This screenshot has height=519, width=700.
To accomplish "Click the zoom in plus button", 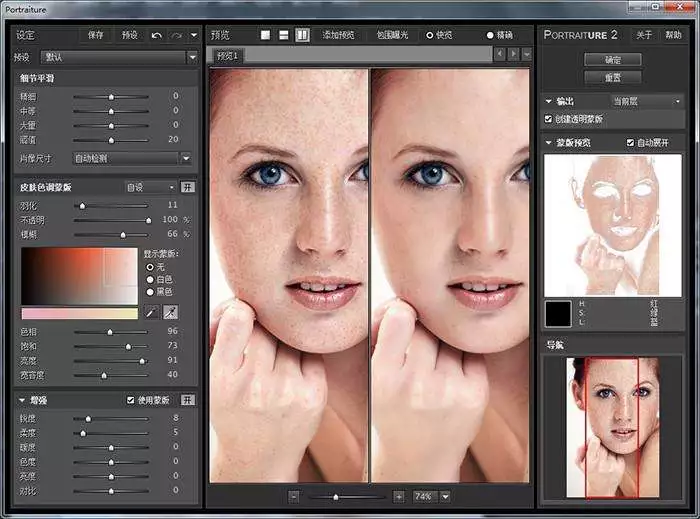I will click(398, 496).
